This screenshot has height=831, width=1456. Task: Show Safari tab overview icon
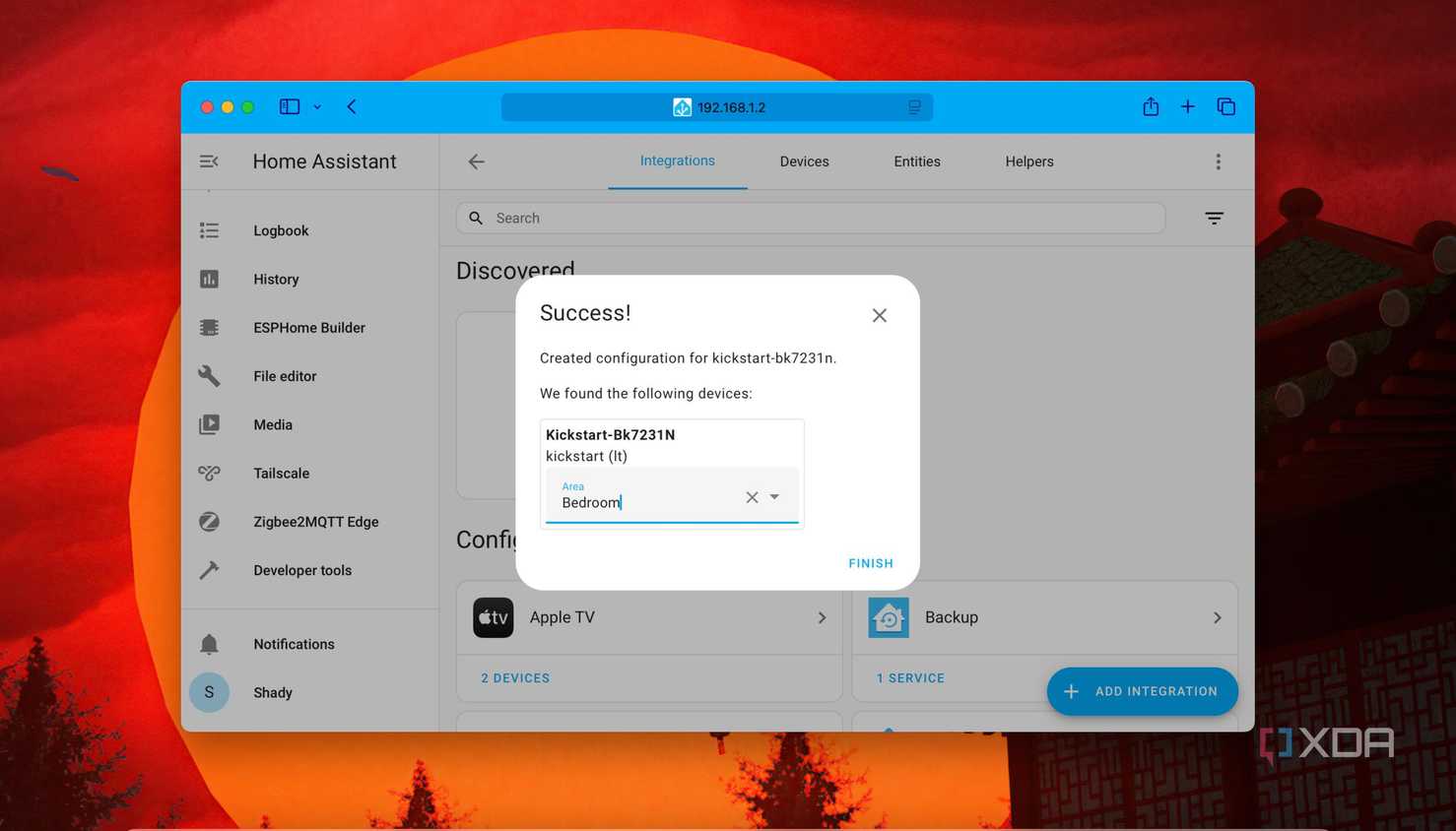point(1225,106)
